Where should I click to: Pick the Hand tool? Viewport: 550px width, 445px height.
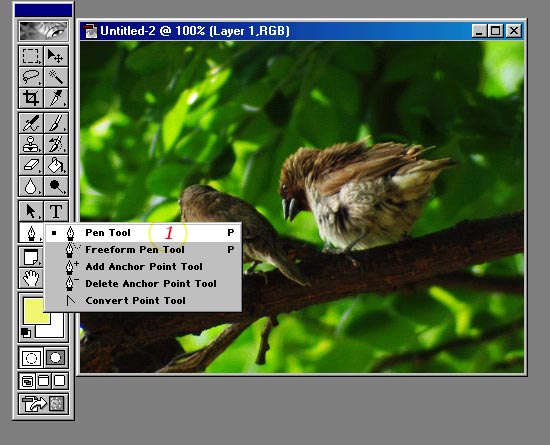31,278
